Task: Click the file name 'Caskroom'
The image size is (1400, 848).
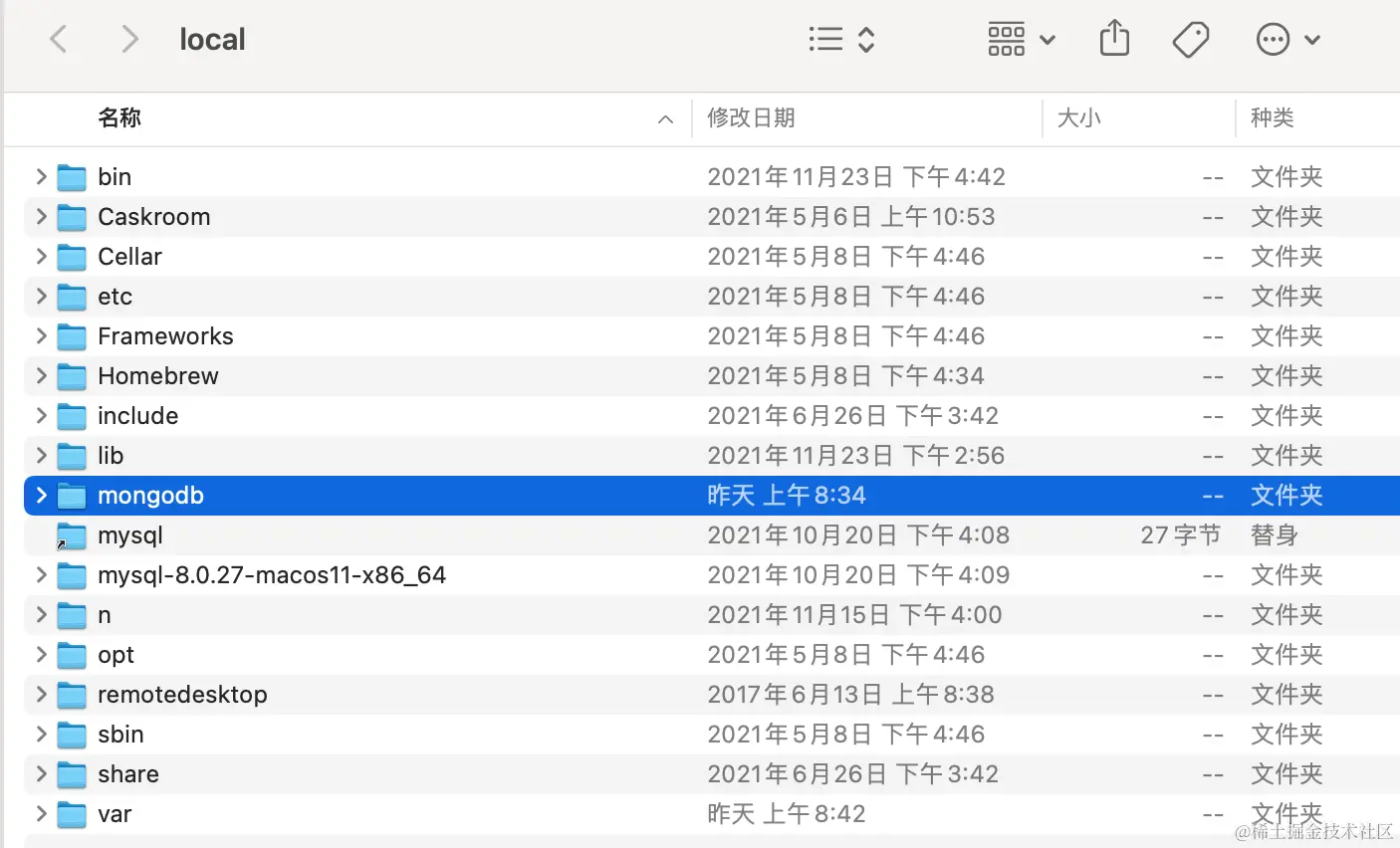Action: 154,217
